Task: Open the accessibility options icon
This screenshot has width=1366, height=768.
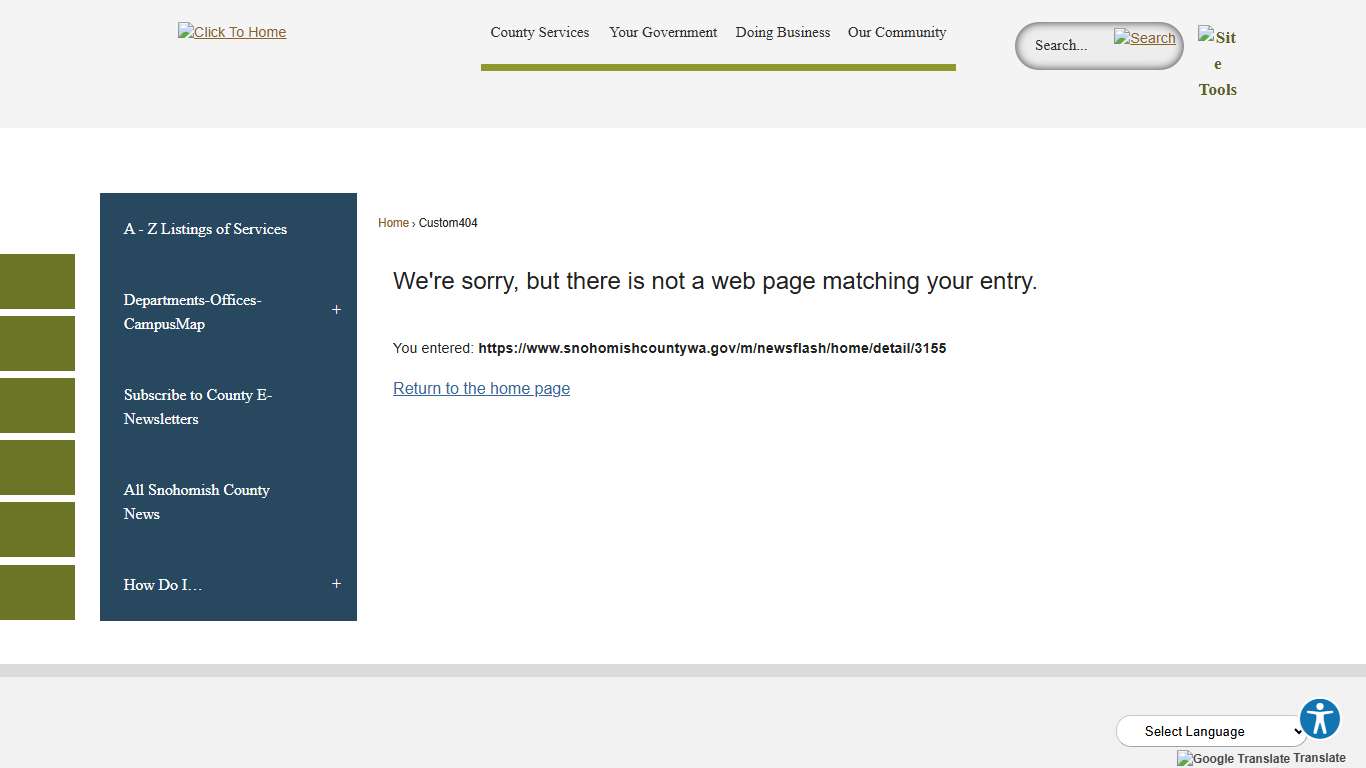Action: coord(1319,719)
